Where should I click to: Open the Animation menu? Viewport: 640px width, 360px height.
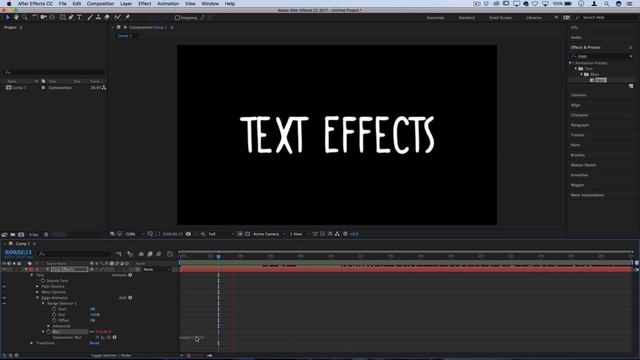[168, 4]
